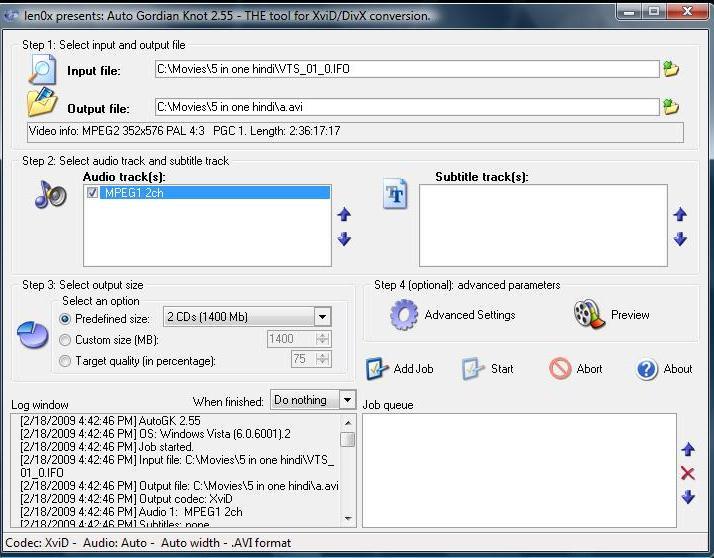Screen dimensions: 714x558
Task: Open the About help icon
Action: coord(647,369)
